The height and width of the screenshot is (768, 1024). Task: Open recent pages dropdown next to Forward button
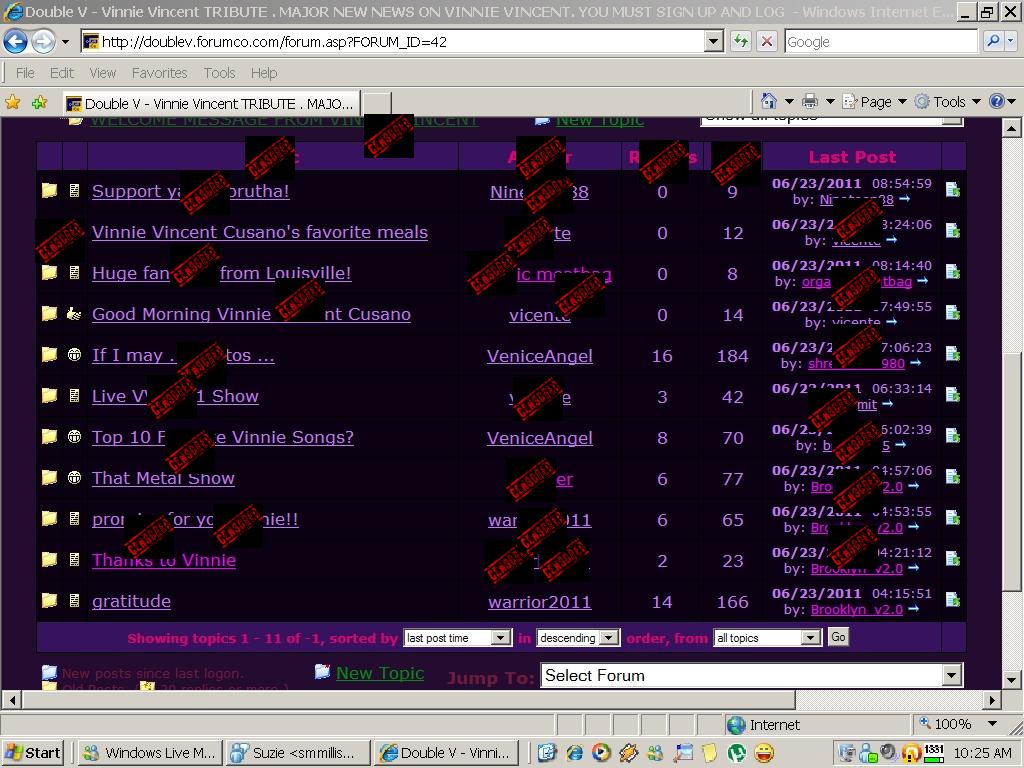[x=65, y=42]
